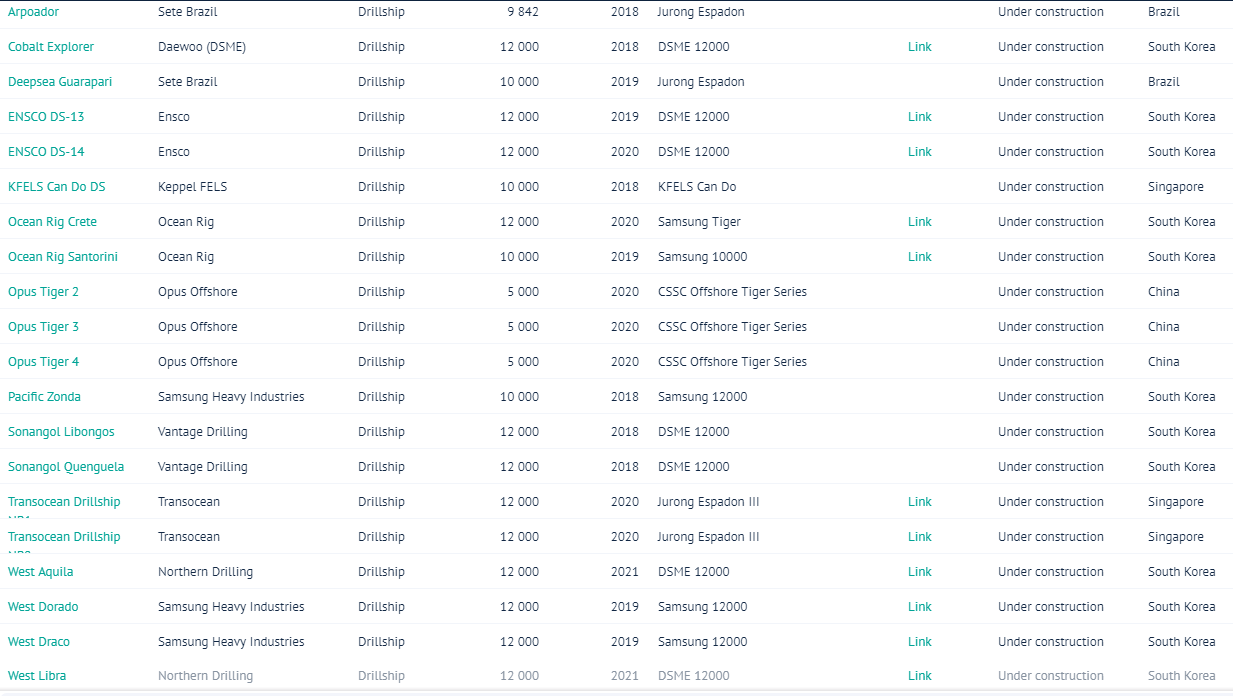
Task: Click the Link in West Libra row
Action: pos(919,676)
